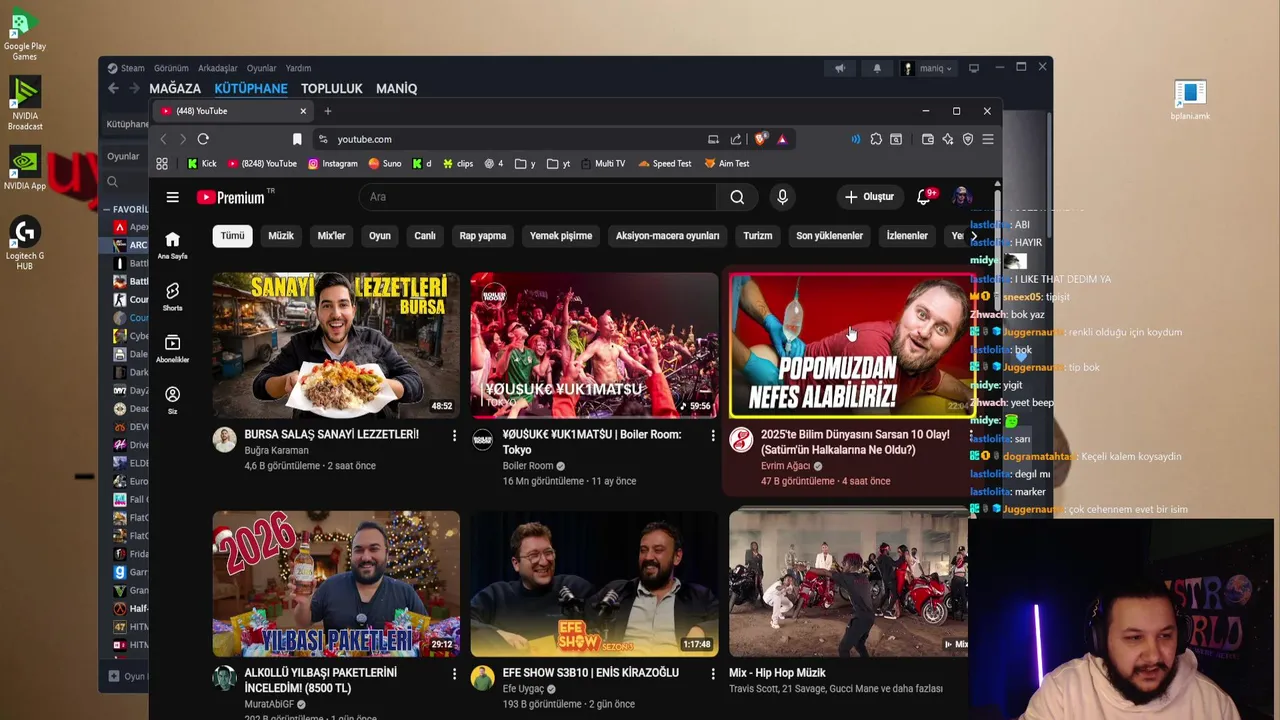This screenshot has height=720, width=1280.
Task: Open the Yardım menu in Steam
Action: (299, 68)
